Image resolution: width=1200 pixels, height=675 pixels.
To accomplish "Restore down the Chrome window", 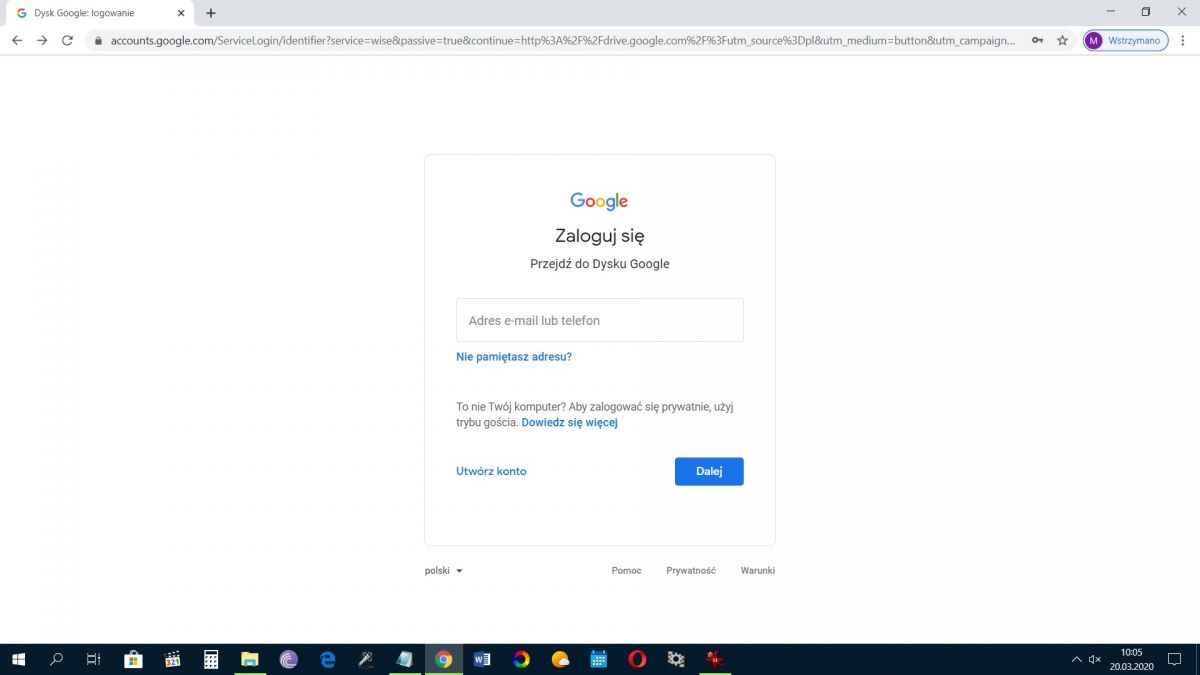I will click(1146, 12).
